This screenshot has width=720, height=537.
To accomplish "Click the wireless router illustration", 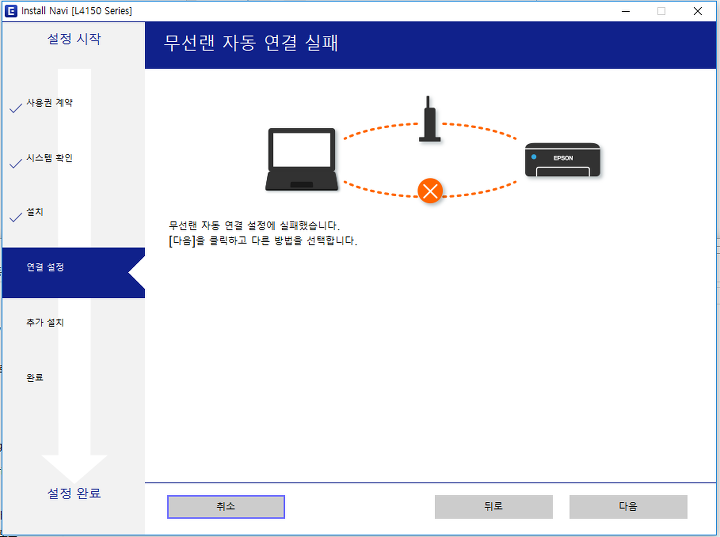I will tap(430, 119).
